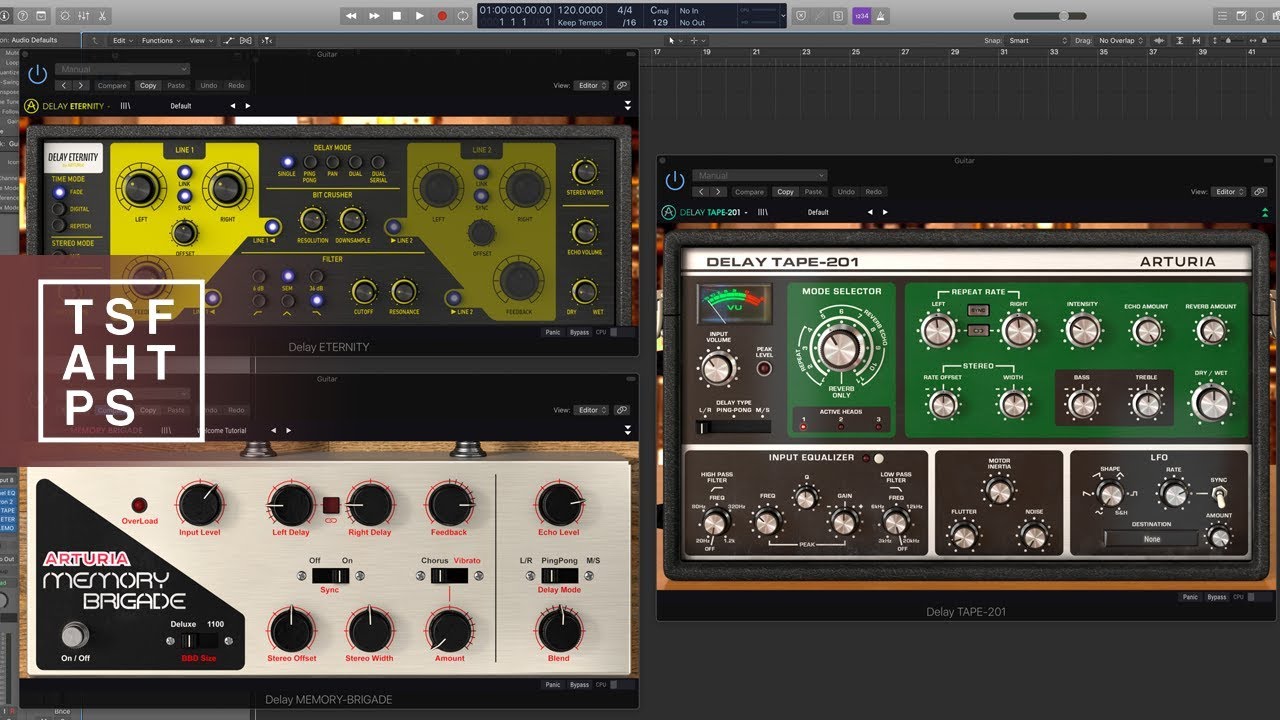Image resolution: width=1280 pixels, height=720 pixels.
Task: Click Copy in the Delay Eternity header
Action: [x=148, y=86]
